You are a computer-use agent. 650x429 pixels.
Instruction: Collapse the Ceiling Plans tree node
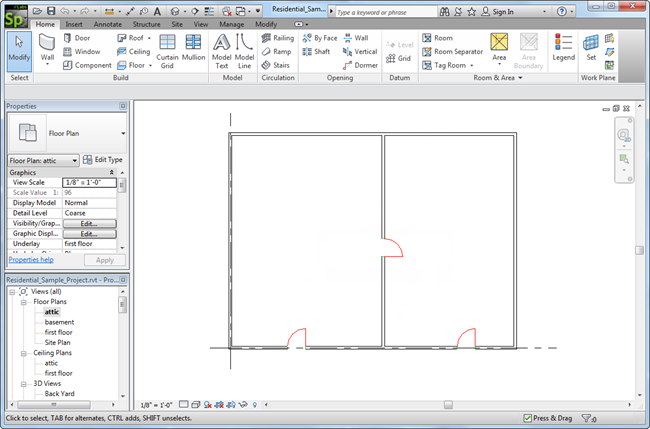[26, 353]
